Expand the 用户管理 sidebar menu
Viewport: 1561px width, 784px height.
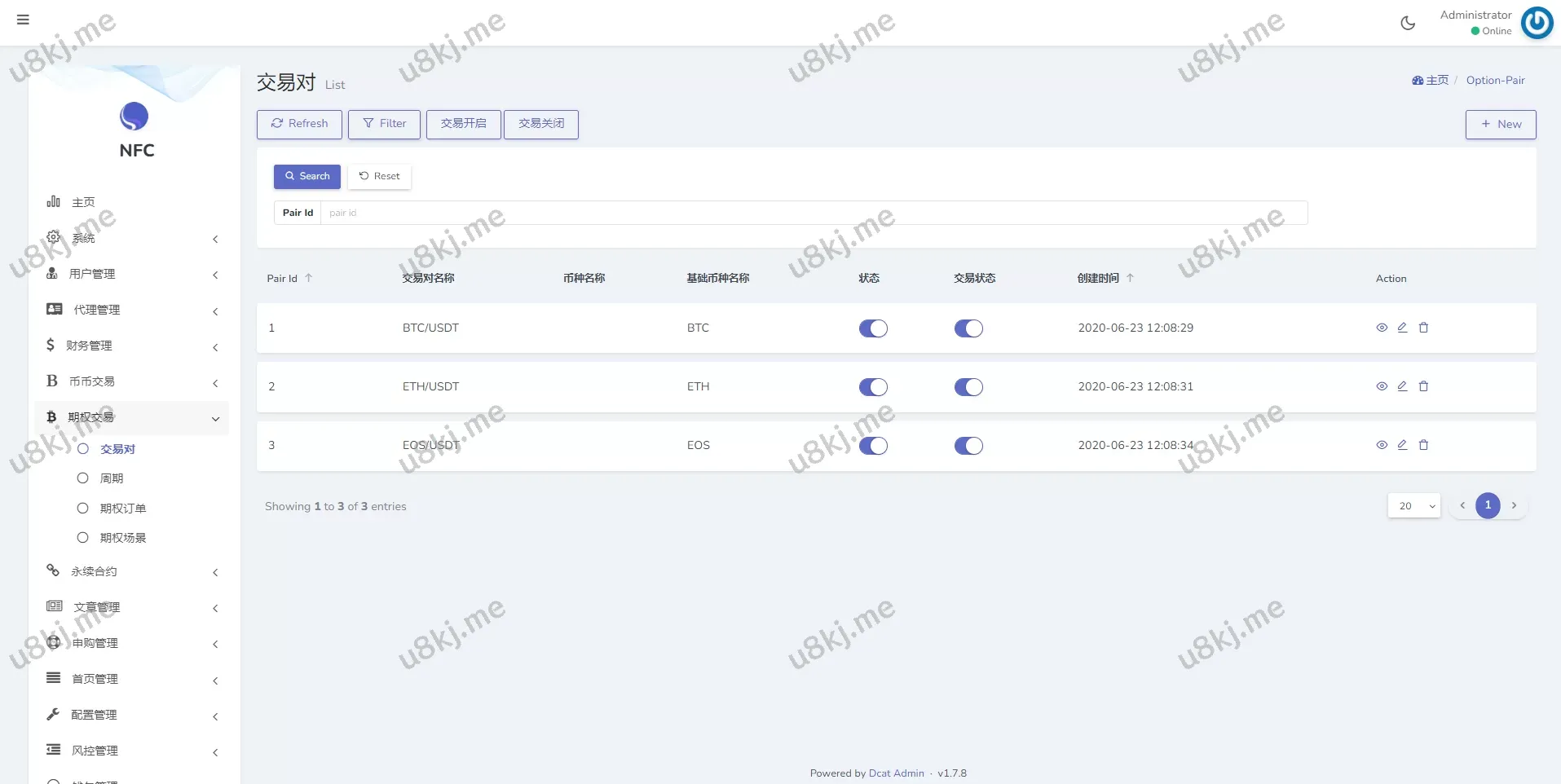[130, 274]
